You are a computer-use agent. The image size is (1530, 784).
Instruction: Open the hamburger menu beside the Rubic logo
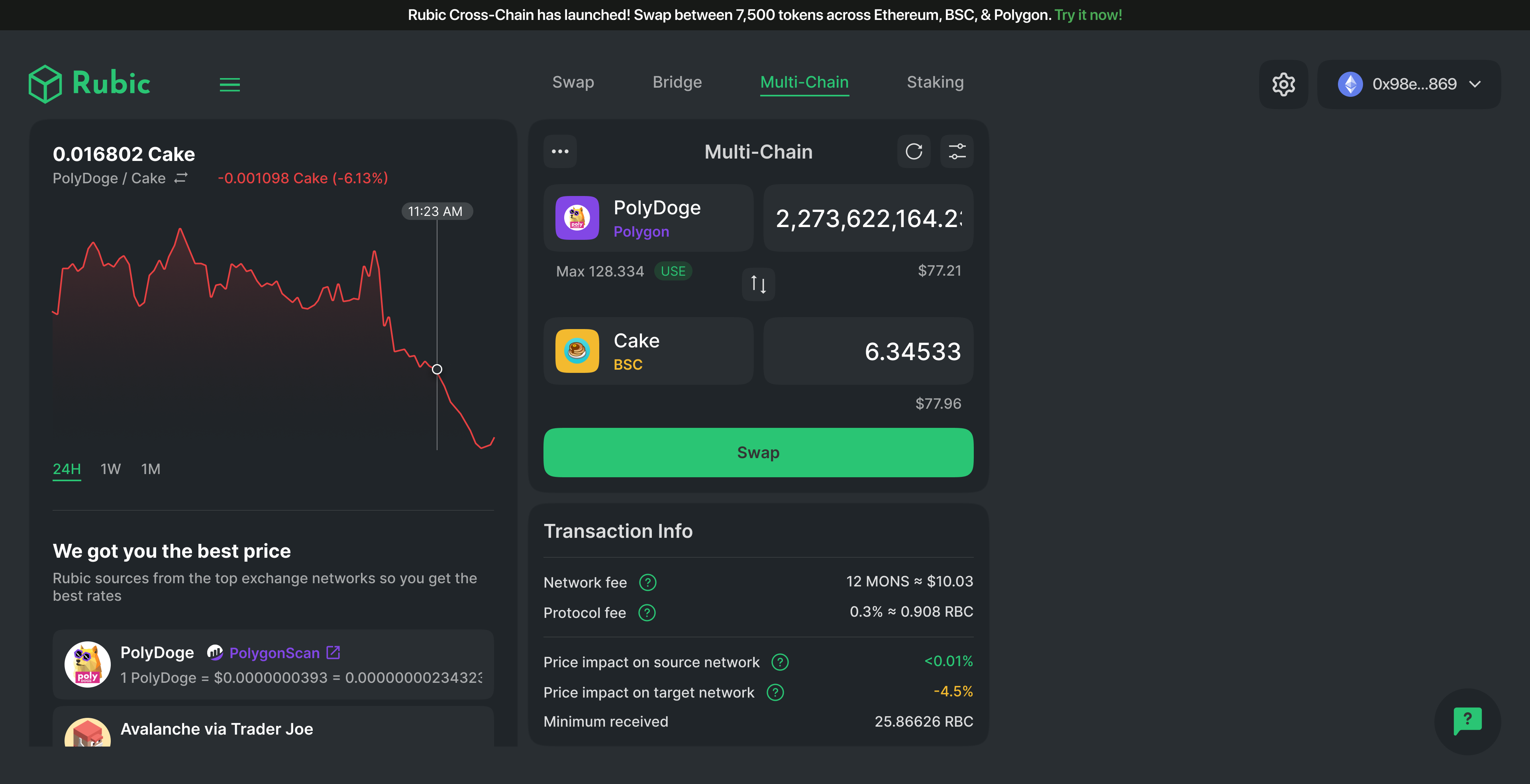point(229,84)
